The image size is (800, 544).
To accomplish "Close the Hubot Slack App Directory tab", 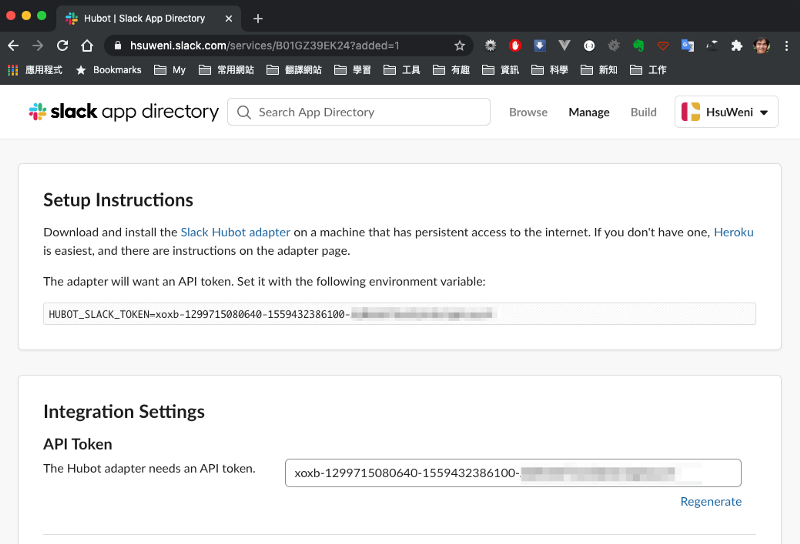I will tap(229, 18).
